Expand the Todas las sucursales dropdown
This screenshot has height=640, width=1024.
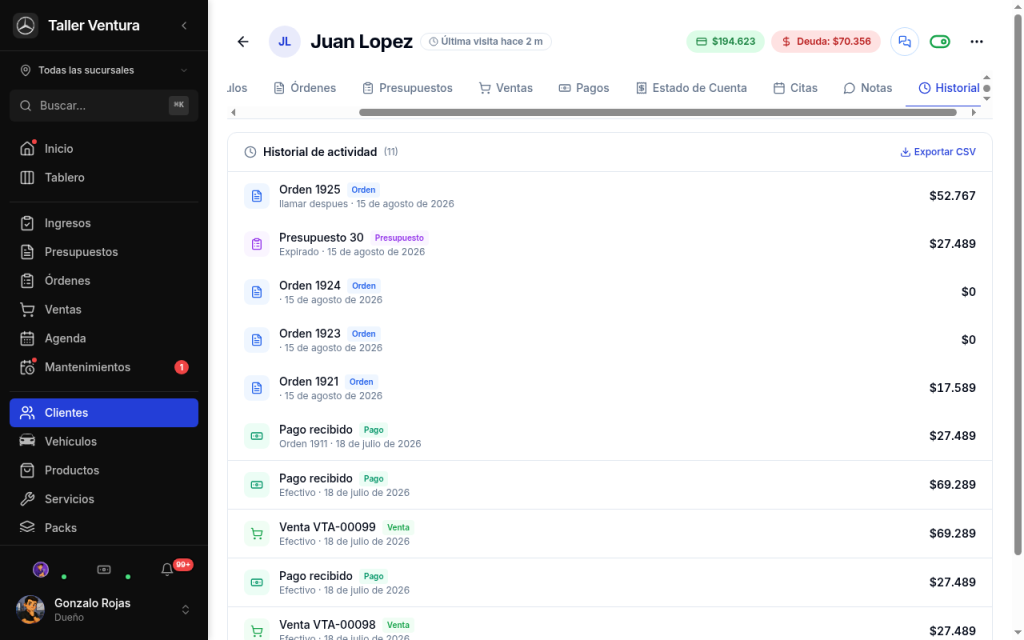point(104,70)
